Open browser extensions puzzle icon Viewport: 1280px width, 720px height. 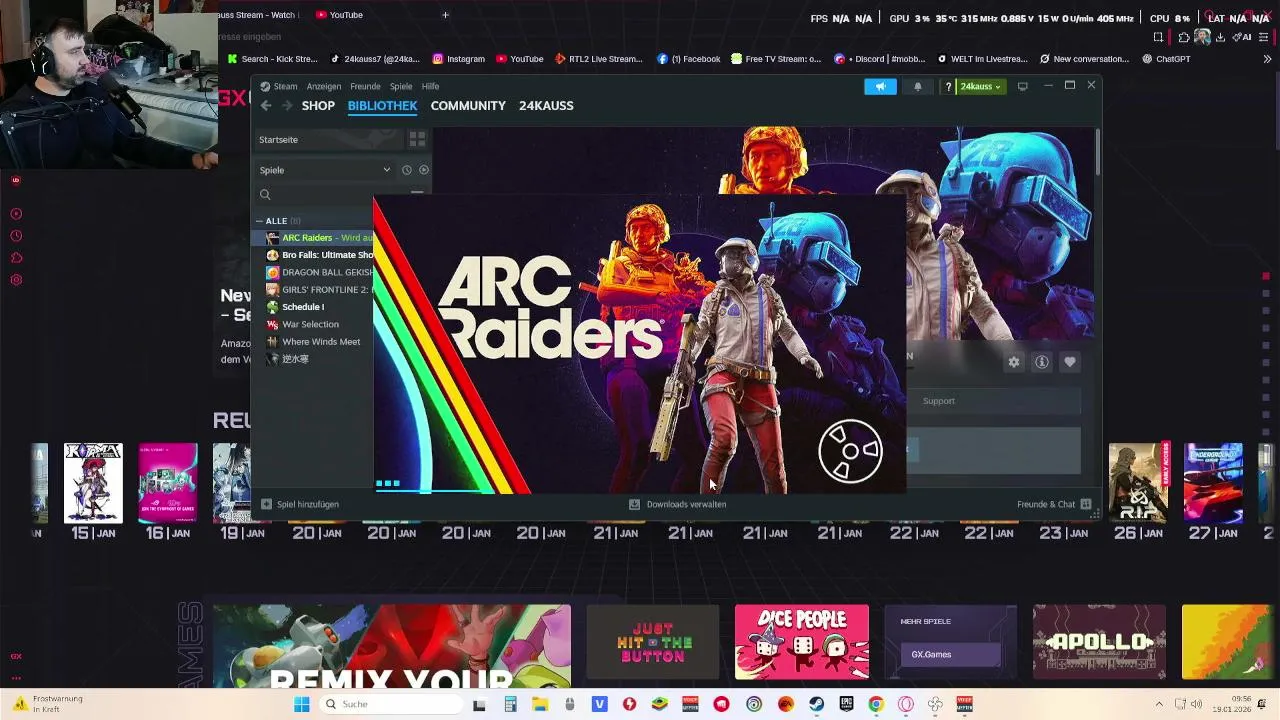click(1184, 37)
